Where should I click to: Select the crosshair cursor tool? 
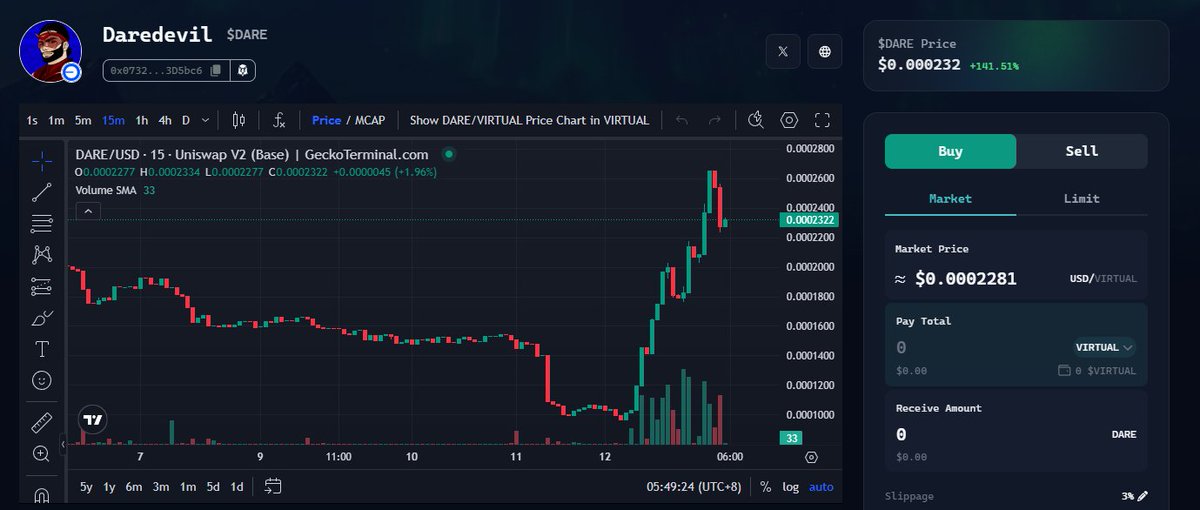[x=42, y=160]
